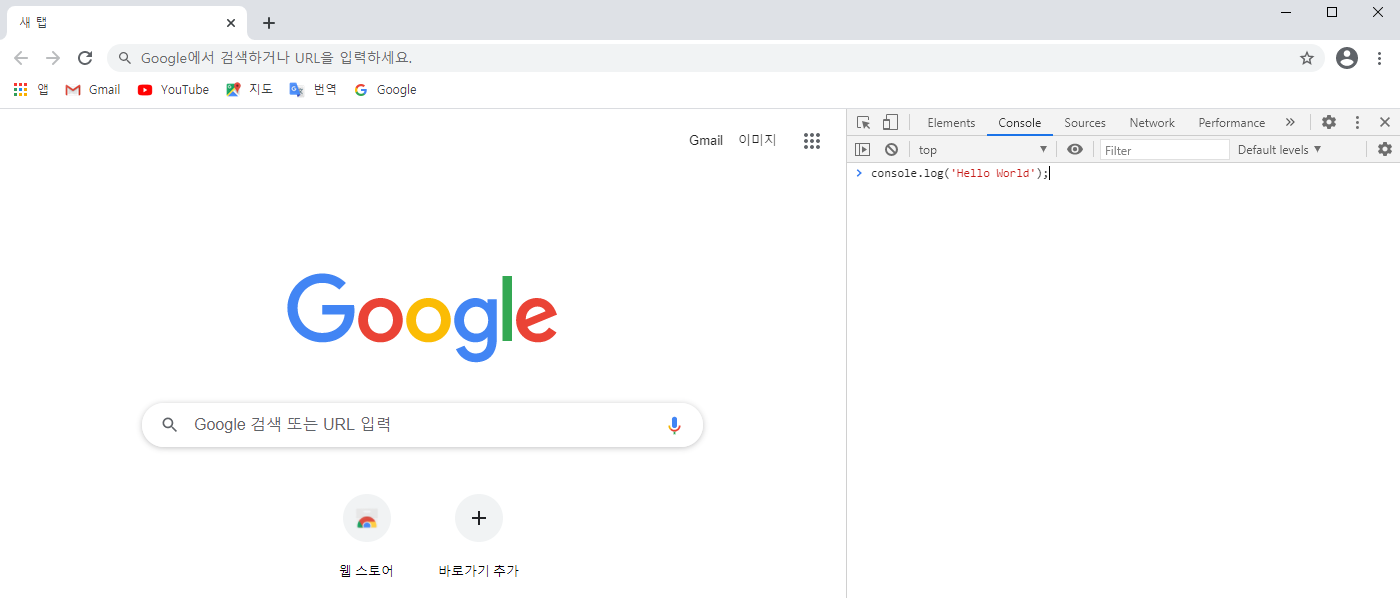
Task: Open console settings gear beside Default levels
Action: click(1385, 149)
